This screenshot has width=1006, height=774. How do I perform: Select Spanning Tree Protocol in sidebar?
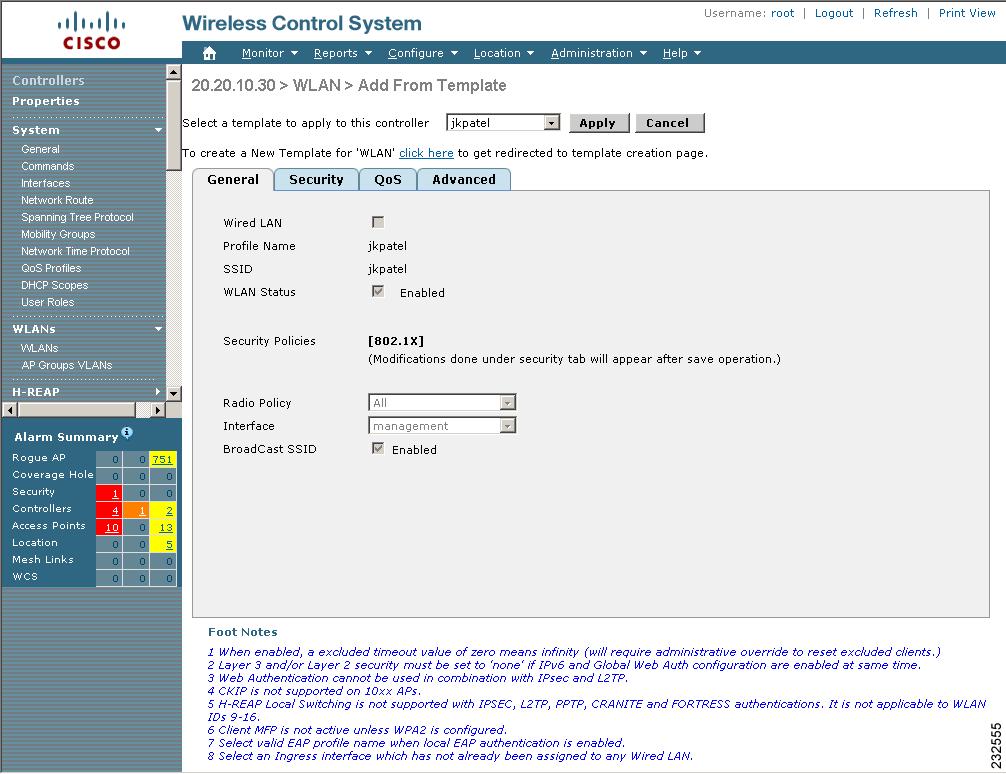tap(78, 217)
